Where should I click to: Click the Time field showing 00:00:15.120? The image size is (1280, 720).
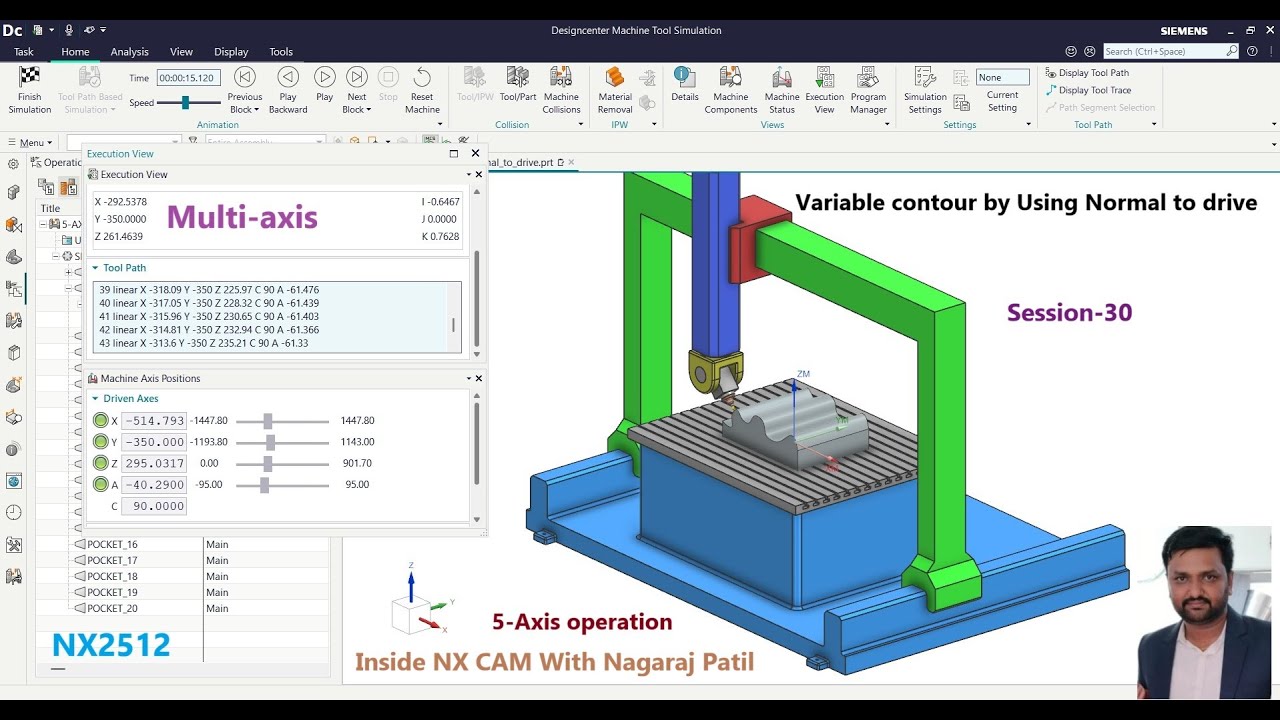point(188,77)
